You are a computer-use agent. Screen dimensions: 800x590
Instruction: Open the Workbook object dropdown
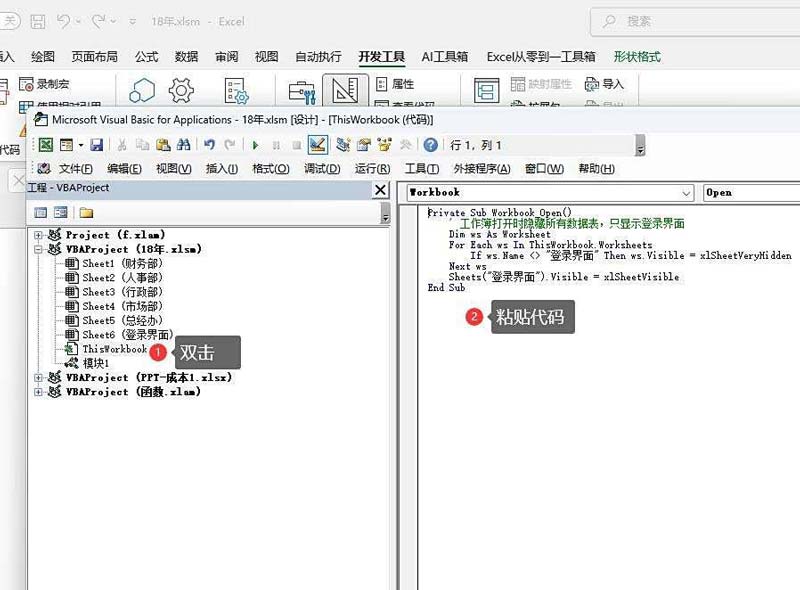coord(686,193)
